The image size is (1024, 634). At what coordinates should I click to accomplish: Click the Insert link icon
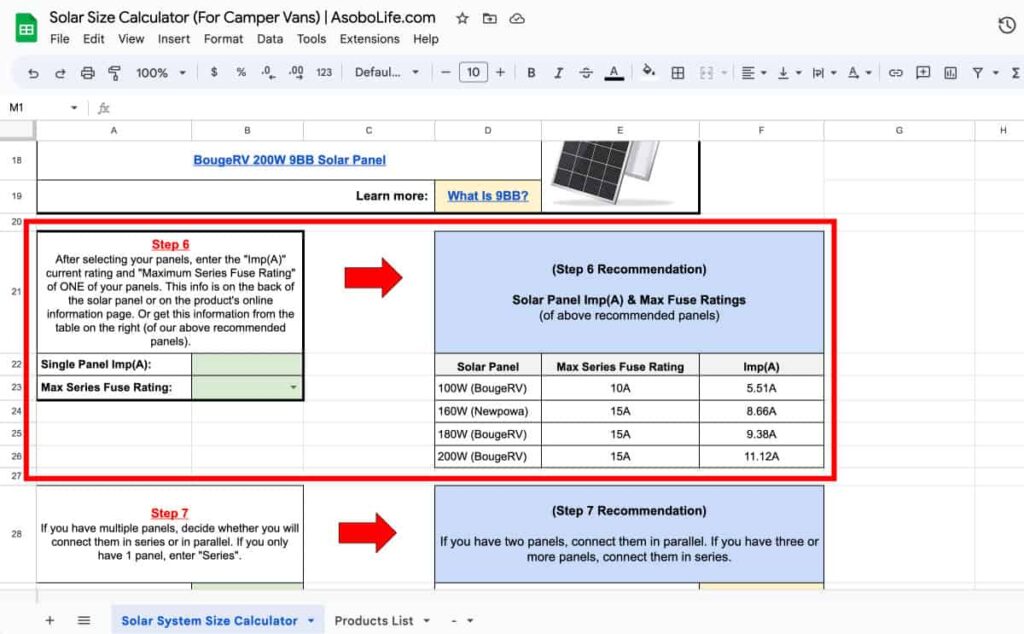(x=895, y=72)
